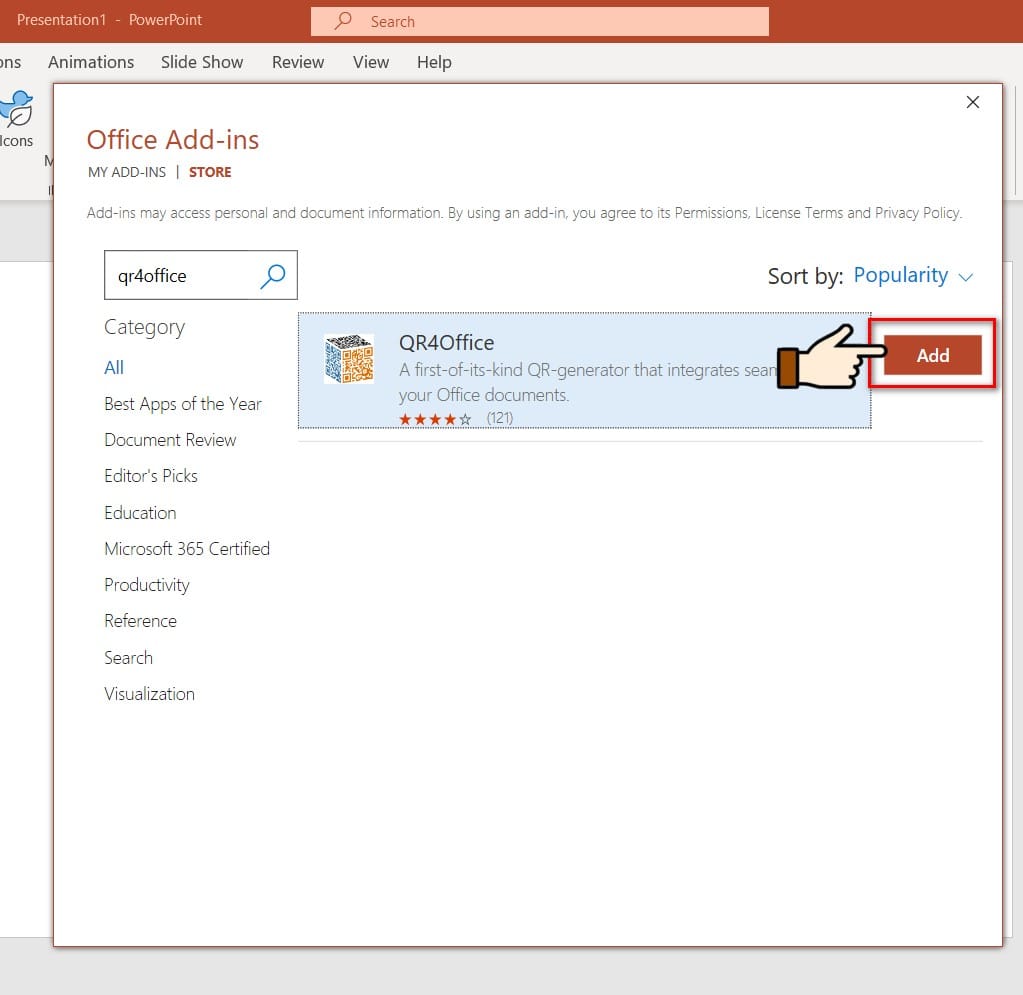Click the QR4Office star rating
The height and width of the screenshot is (995, 1023).
tap(435, 419)
